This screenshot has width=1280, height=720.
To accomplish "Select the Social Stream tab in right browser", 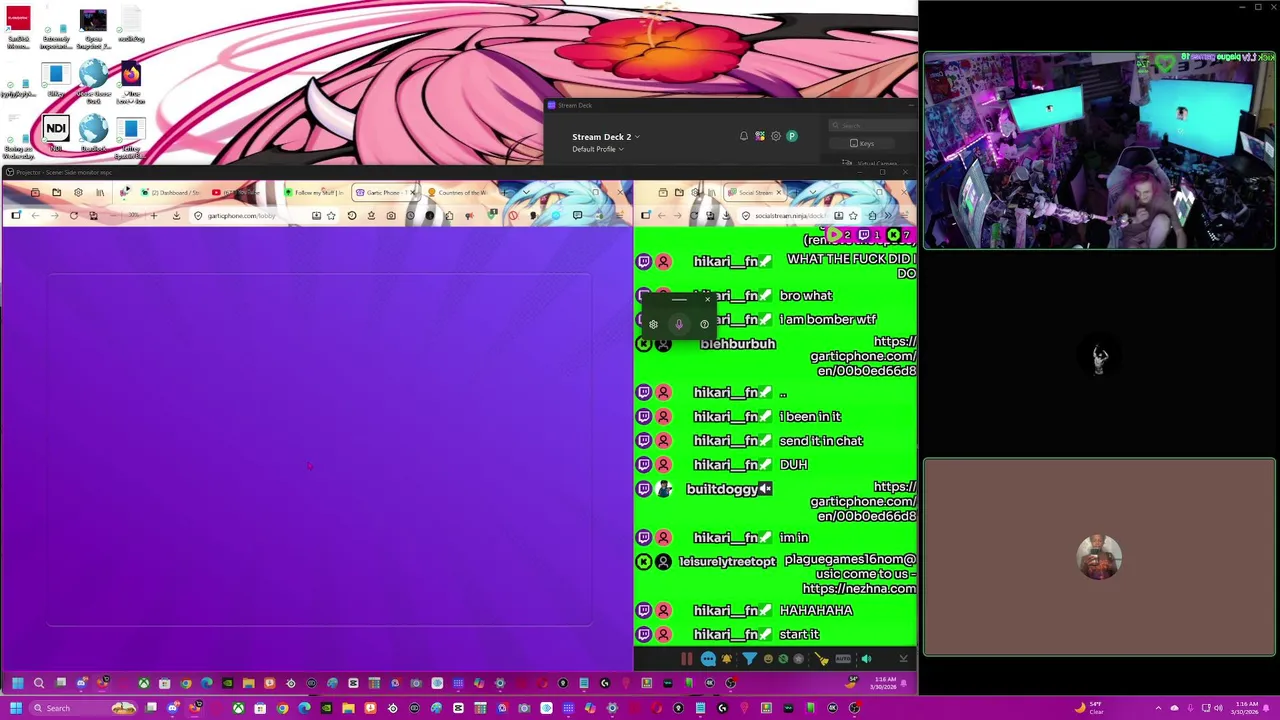I will (x=755, y=192).
